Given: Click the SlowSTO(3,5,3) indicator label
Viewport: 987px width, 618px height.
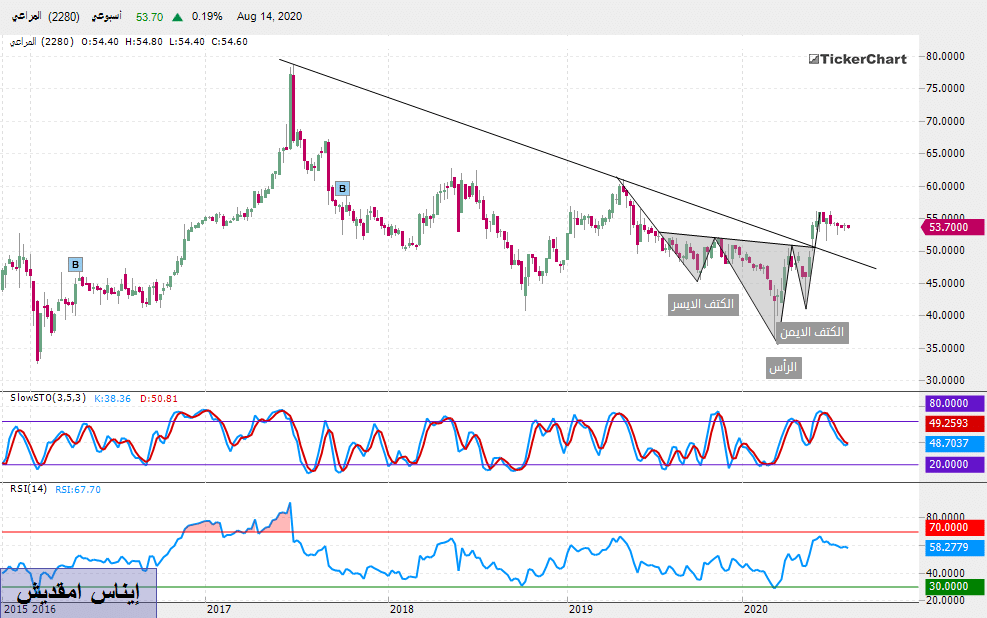Looking at the screenshot, I should tap(47, 399).
